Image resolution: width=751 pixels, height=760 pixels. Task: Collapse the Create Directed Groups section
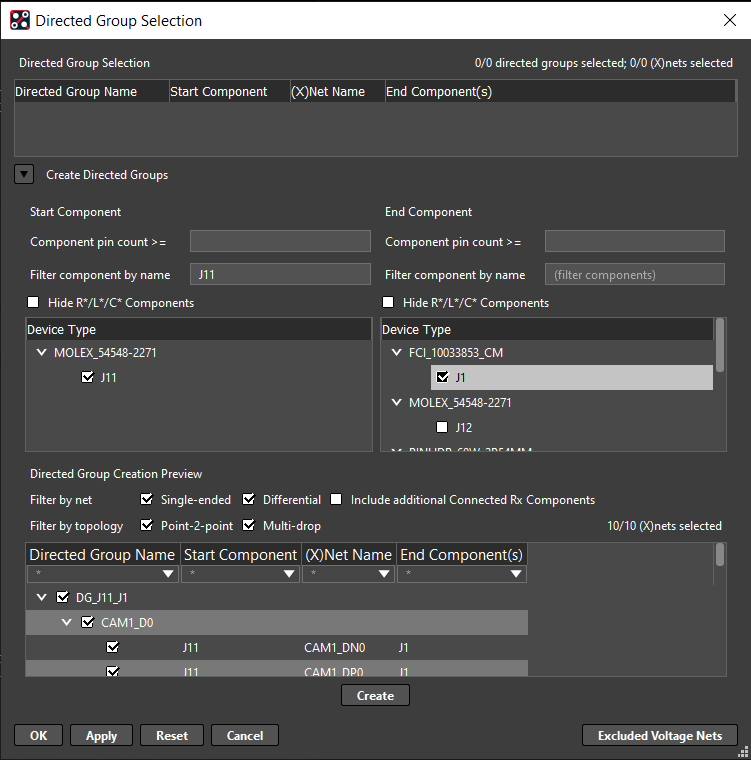[22, 174]
